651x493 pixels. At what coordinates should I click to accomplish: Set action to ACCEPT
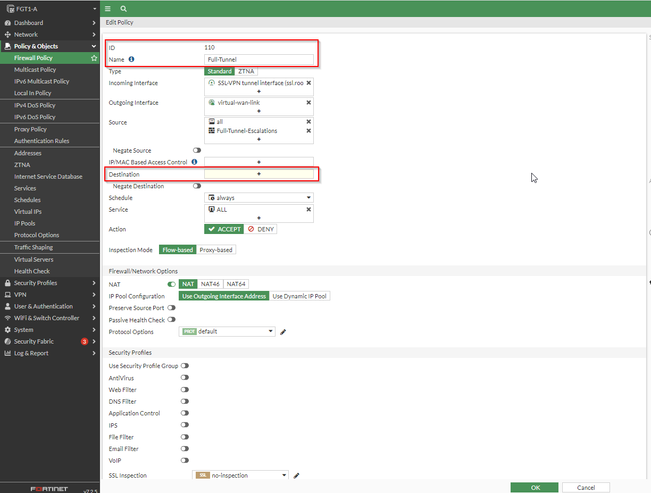pyautogui.click(x=224, y=229)
